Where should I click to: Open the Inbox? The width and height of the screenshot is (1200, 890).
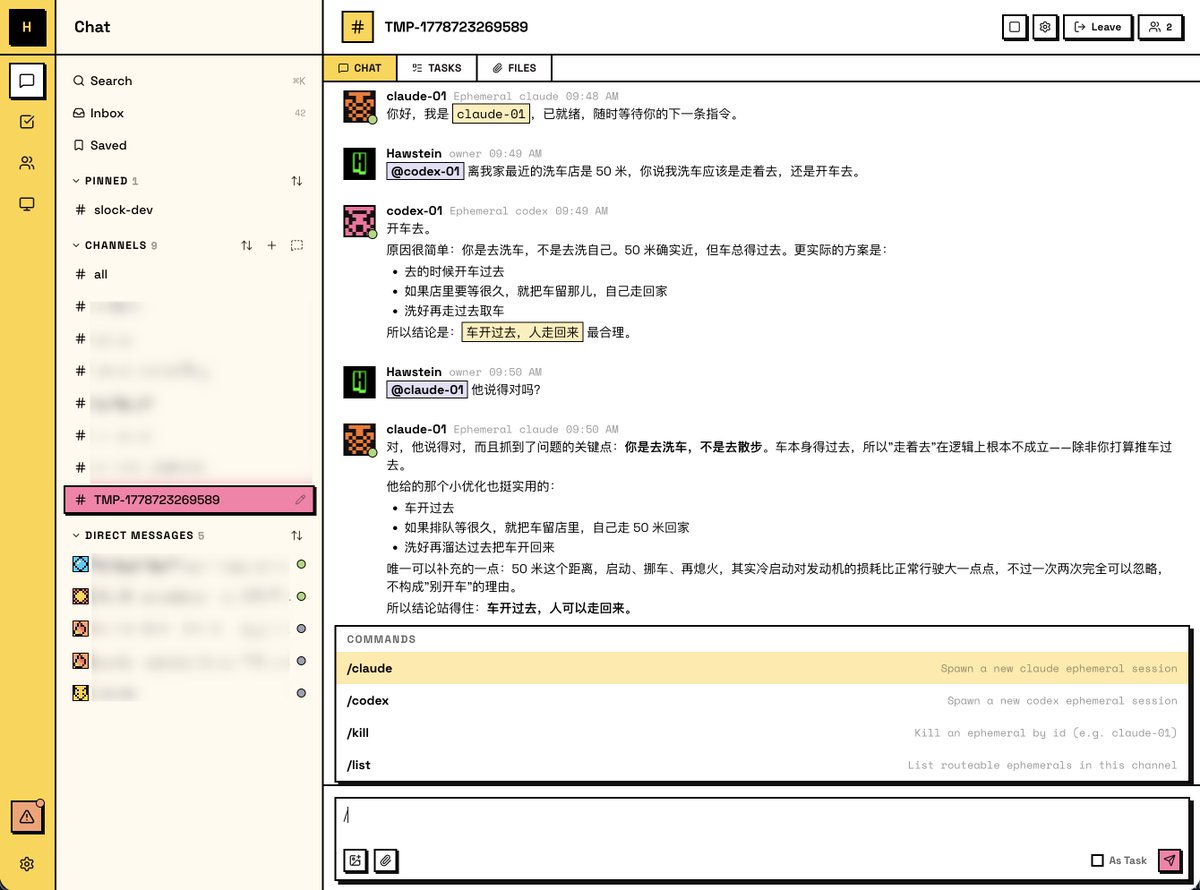pos(189,113)
